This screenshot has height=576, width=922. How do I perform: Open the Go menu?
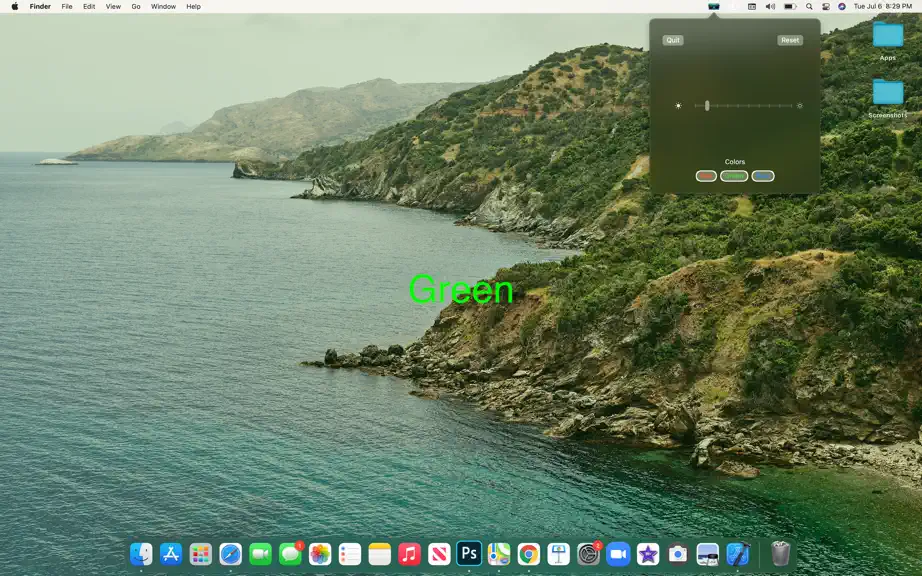[x=136, y=6]
